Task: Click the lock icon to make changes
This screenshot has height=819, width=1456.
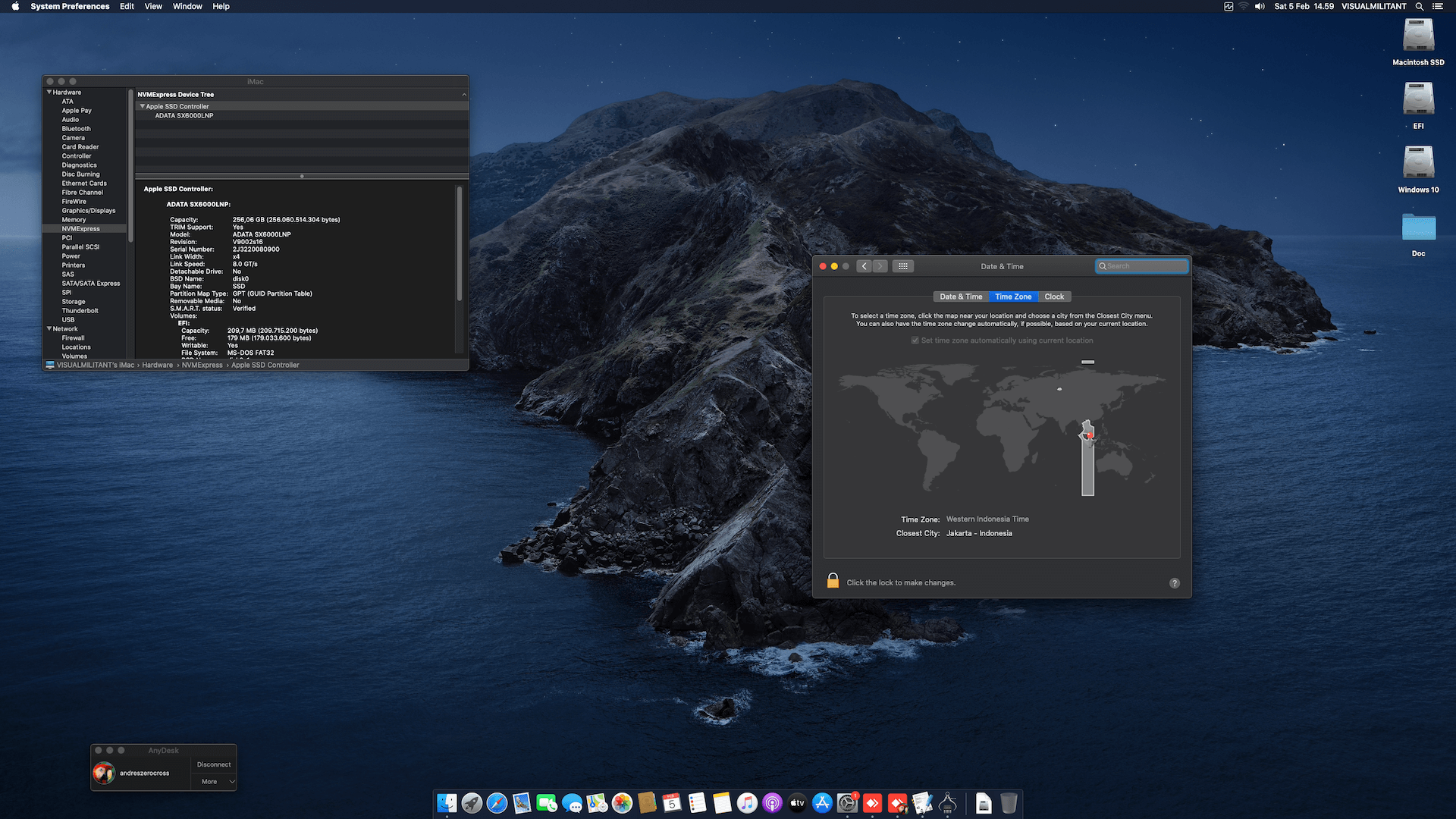Action: click(833, 581)
